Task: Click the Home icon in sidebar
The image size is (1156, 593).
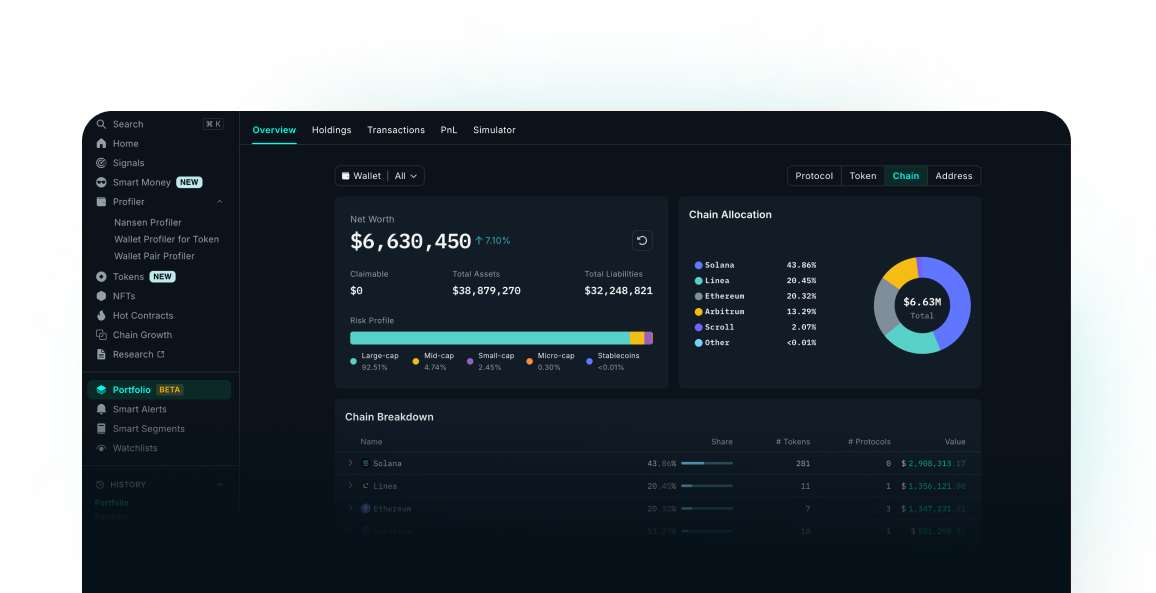Action: point(101,144)
